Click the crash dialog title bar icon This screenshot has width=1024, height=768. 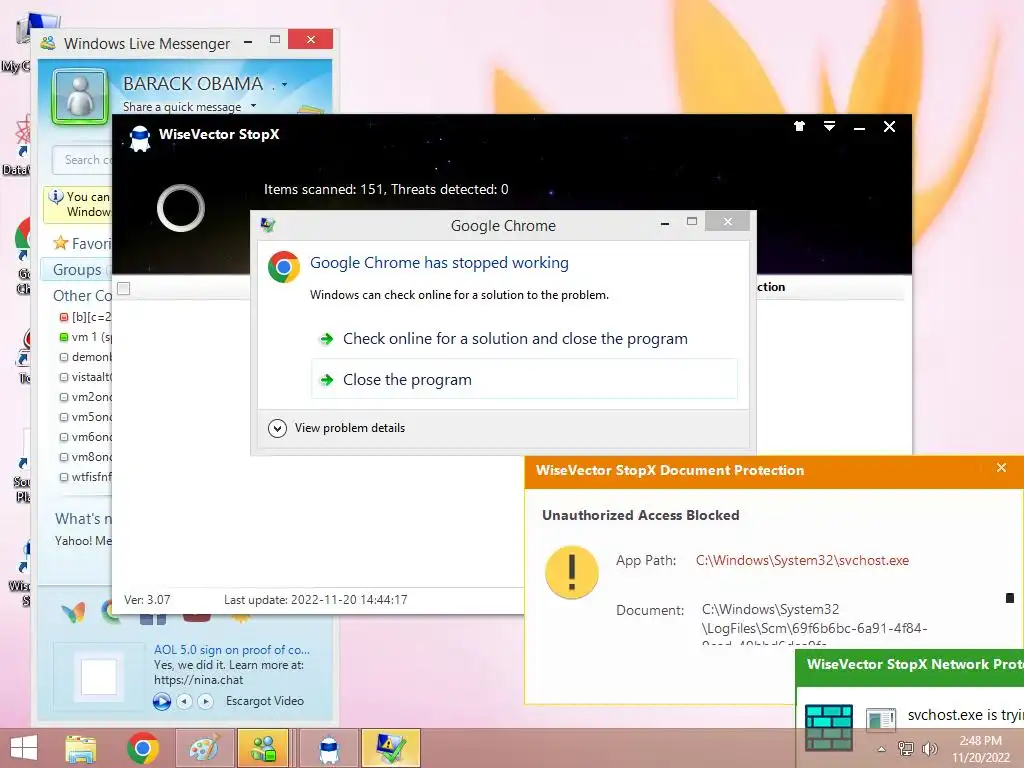tap(268, 225)
